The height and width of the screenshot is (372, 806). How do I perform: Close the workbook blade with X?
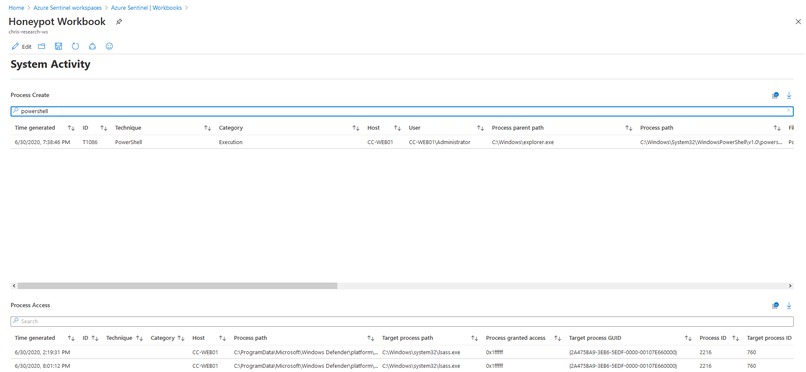coord(798,22)
